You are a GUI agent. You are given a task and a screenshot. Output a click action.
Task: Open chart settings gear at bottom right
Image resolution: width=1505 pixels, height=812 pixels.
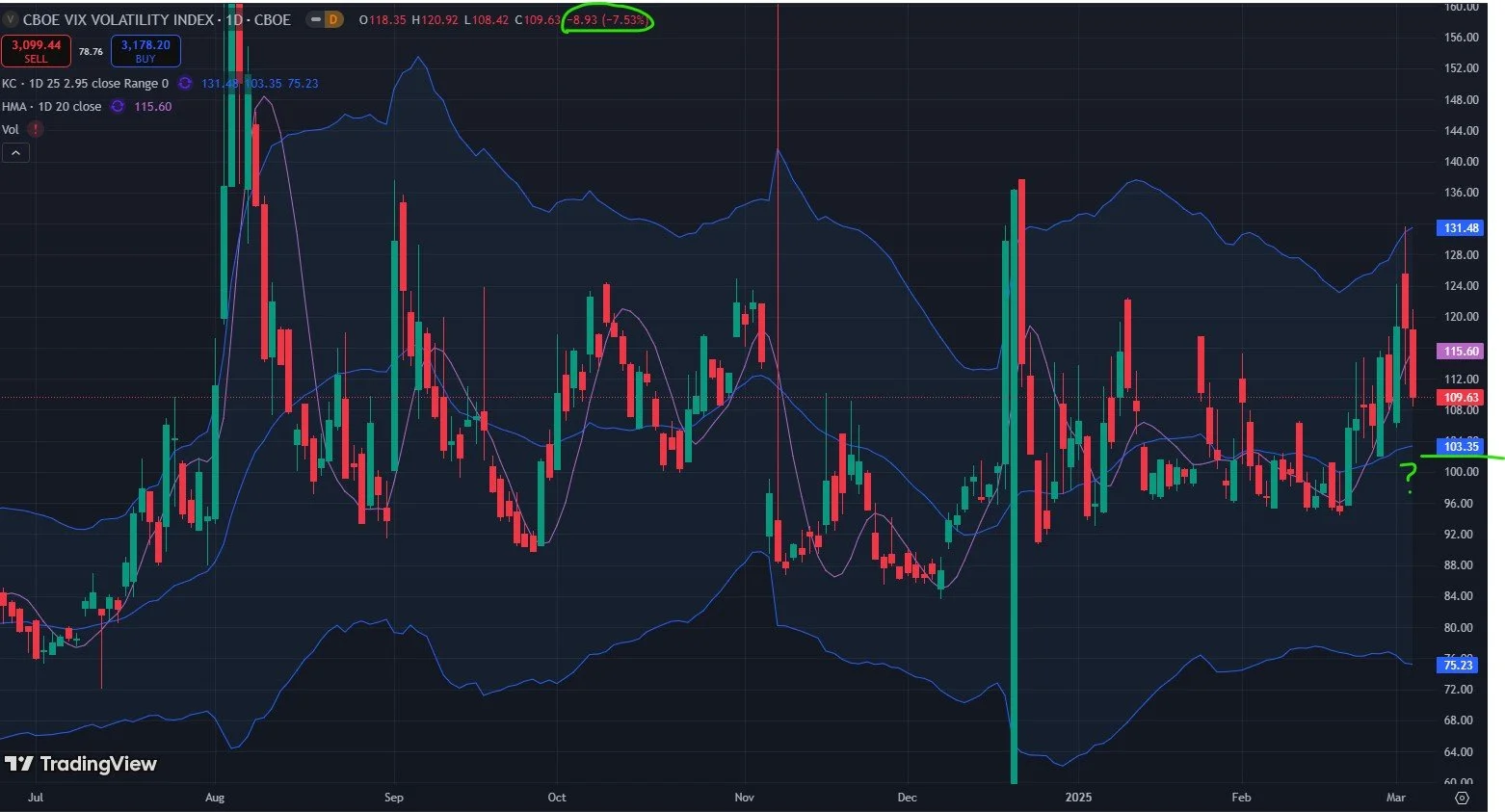tap(1462, 798)
